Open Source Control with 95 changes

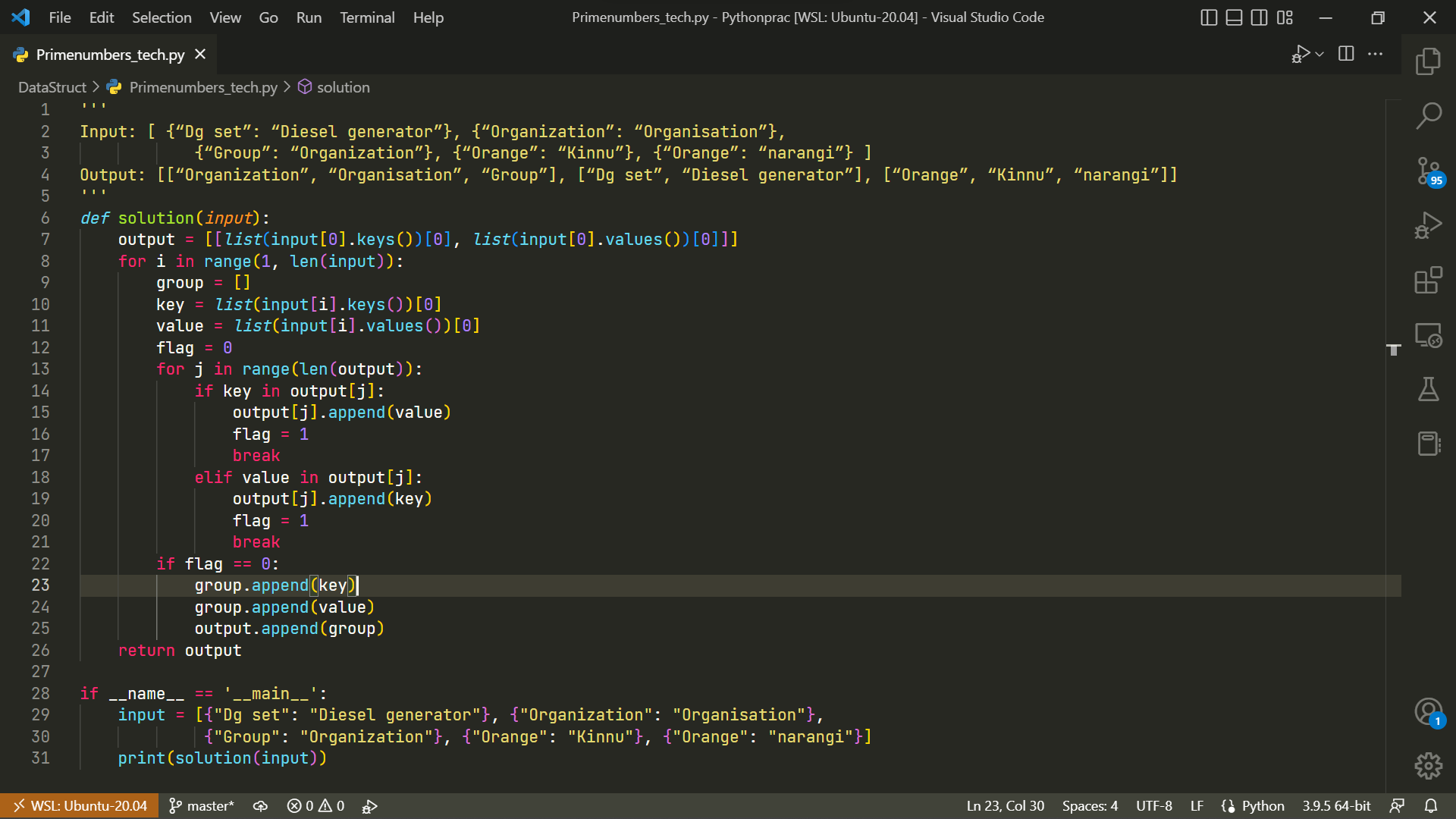point(1428,171)
